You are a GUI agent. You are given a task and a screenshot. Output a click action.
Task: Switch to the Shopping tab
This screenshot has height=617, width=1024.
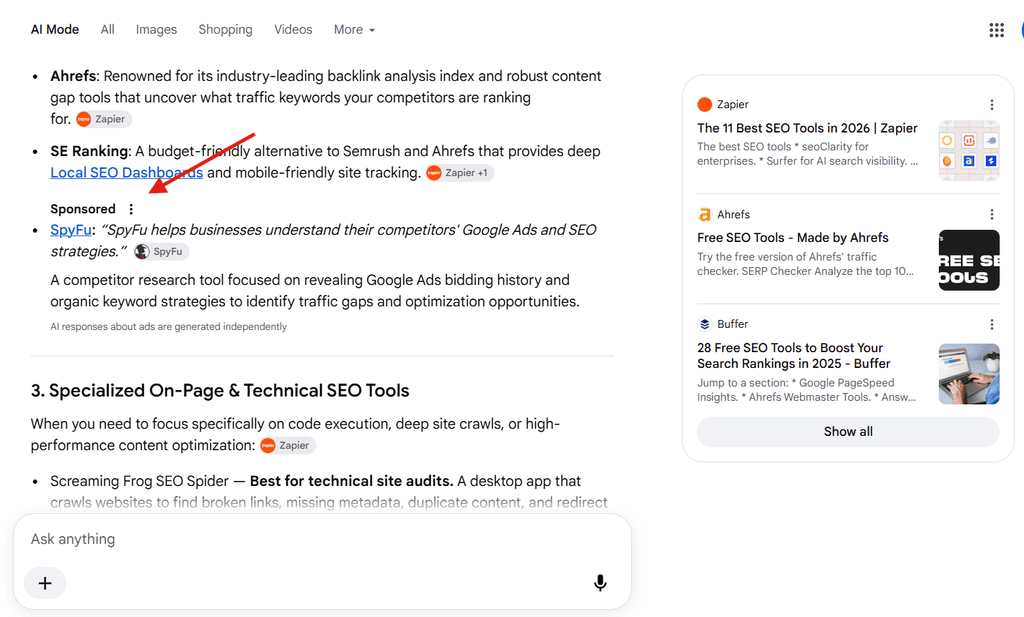click(x=225, y=29)
